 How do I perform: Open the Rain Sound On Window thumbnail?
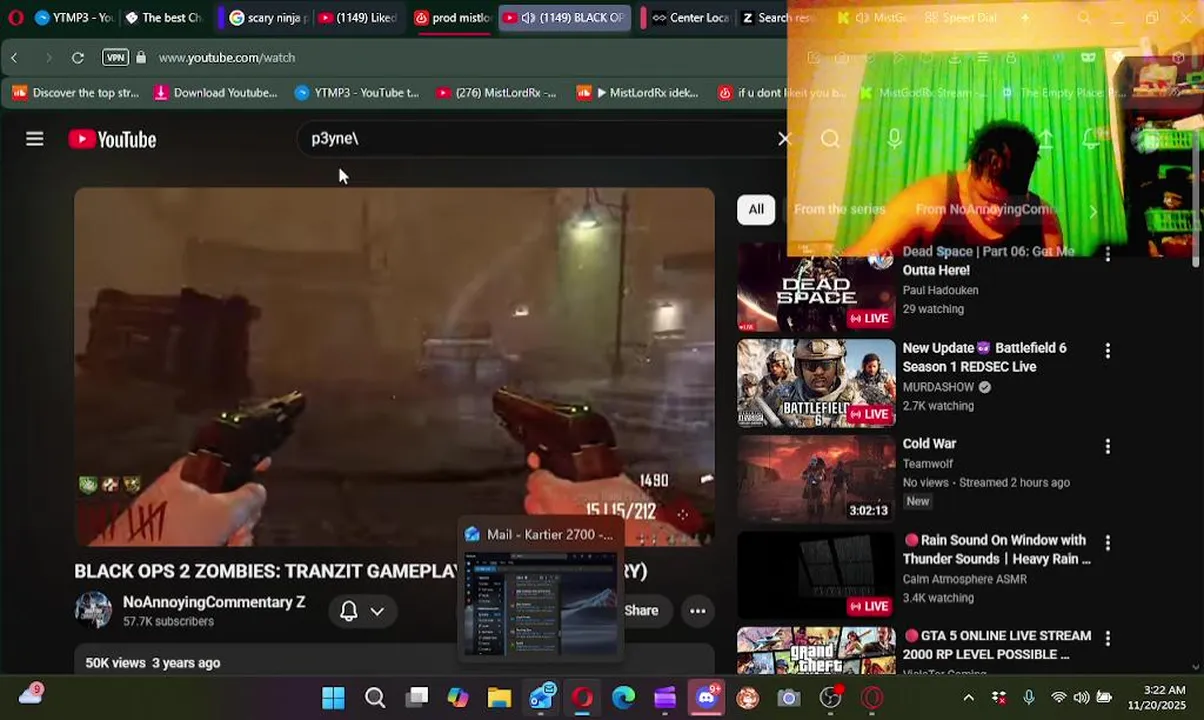click(816, 575)
